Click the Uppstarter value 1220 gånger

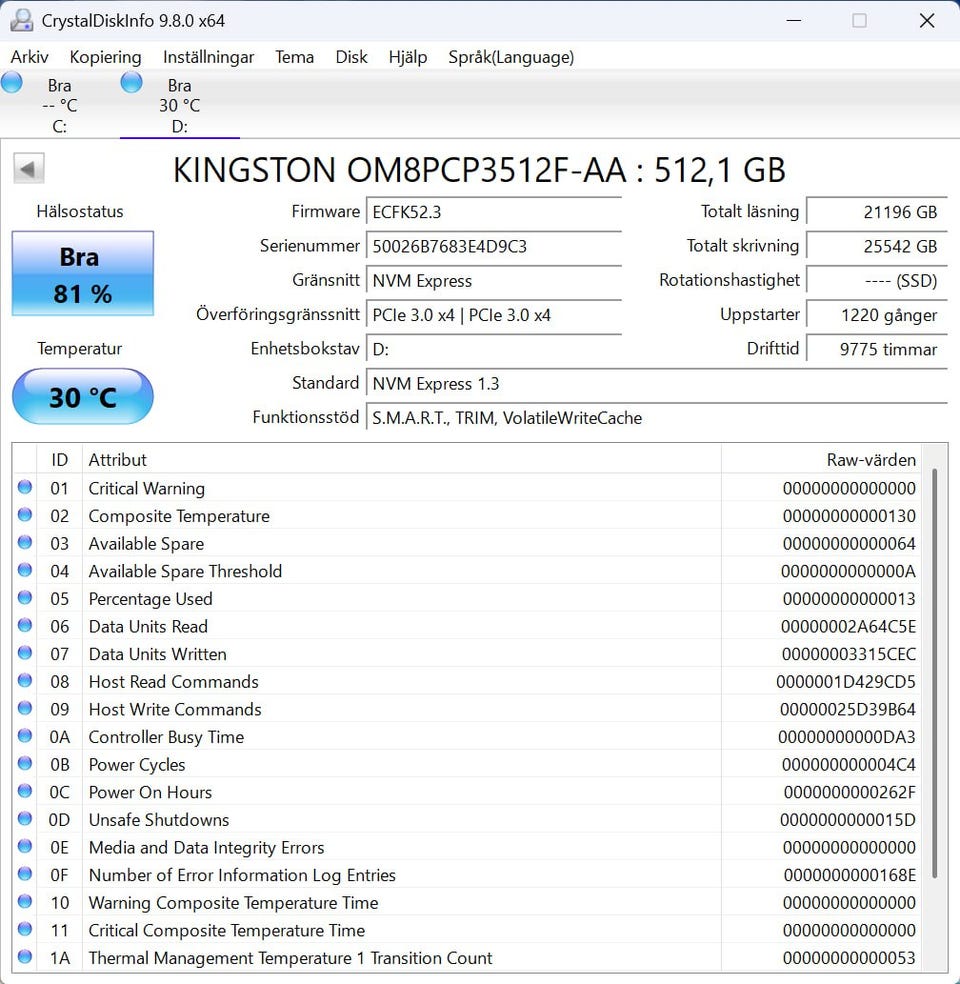(x=877, y=315)
